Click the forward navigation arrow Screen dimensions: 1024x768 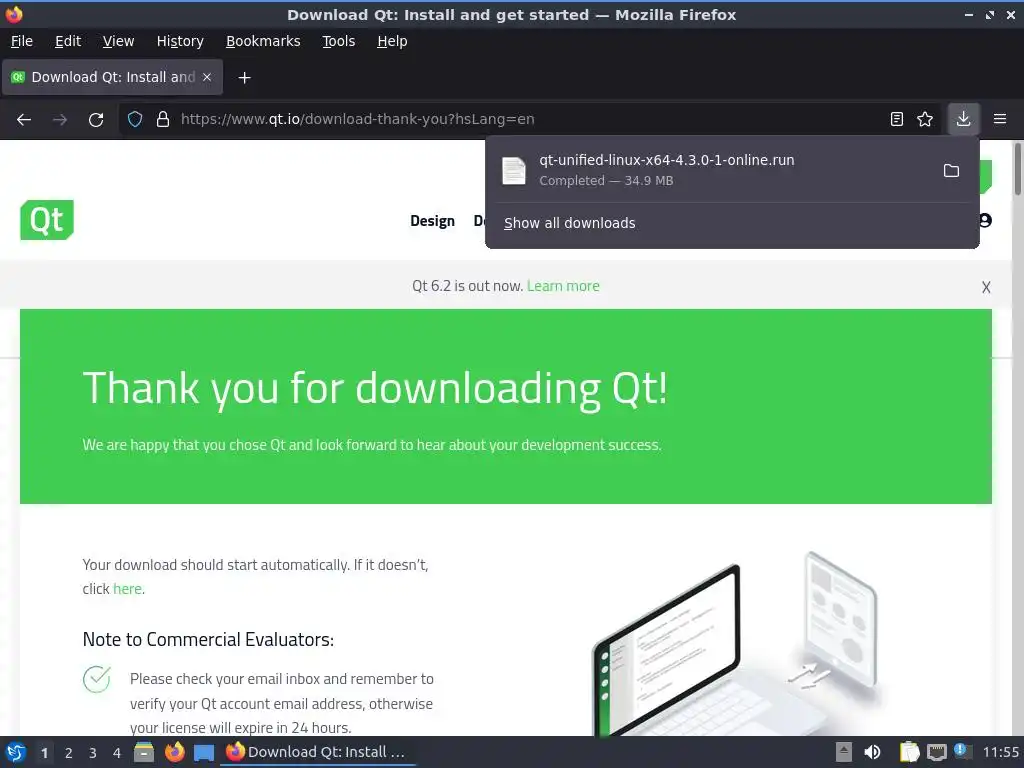pos(60,120)
